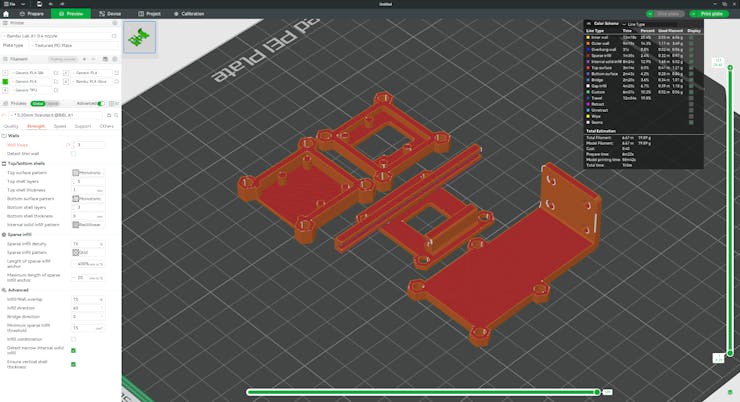Image resolution: width=740 pixels, height=402 pixels.
Task: Open printer settings gear icon
Action: (x=115, y=23)
